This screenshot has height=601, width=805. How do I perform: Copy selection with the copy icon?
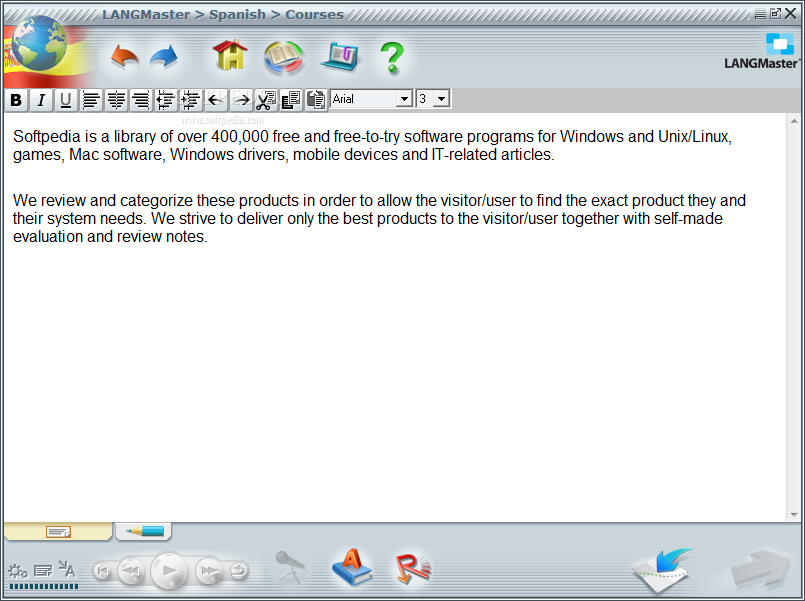click(x=291, y=100)
